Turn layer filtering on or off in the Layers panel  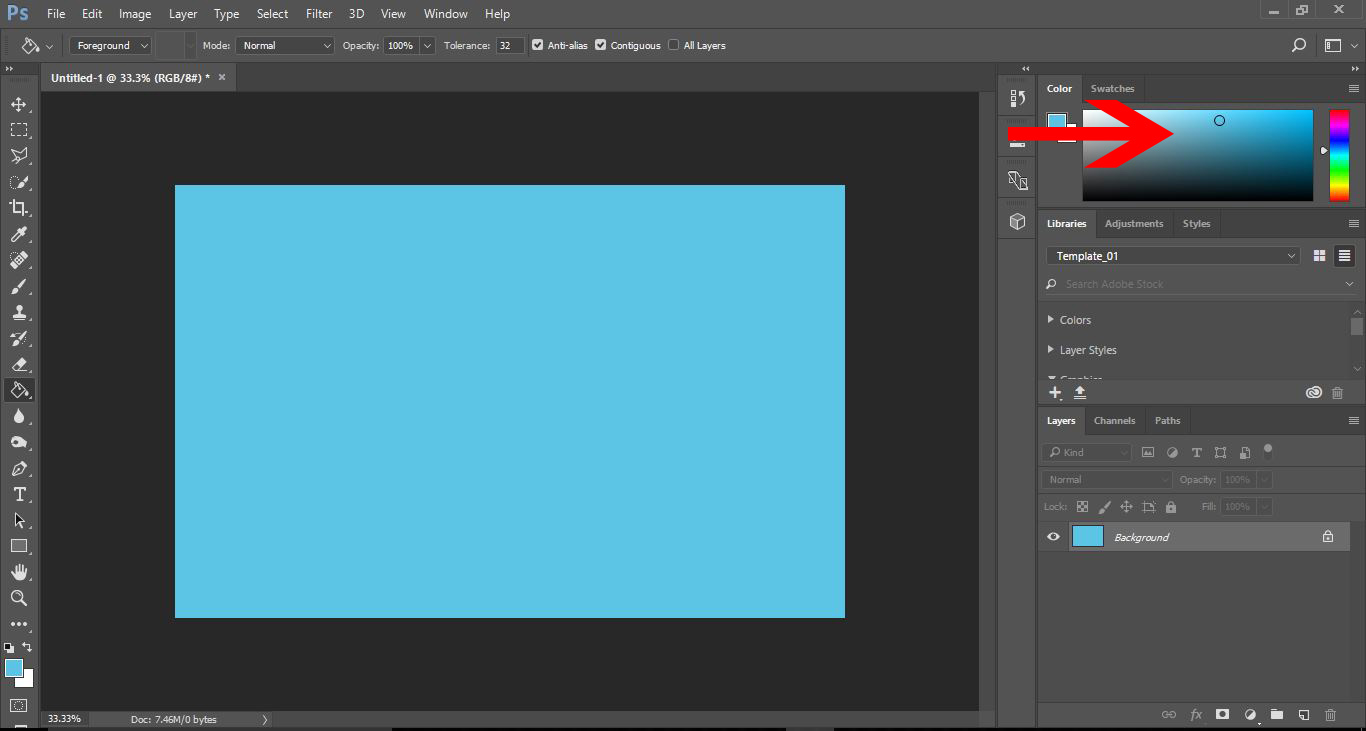pos(1268,450)
